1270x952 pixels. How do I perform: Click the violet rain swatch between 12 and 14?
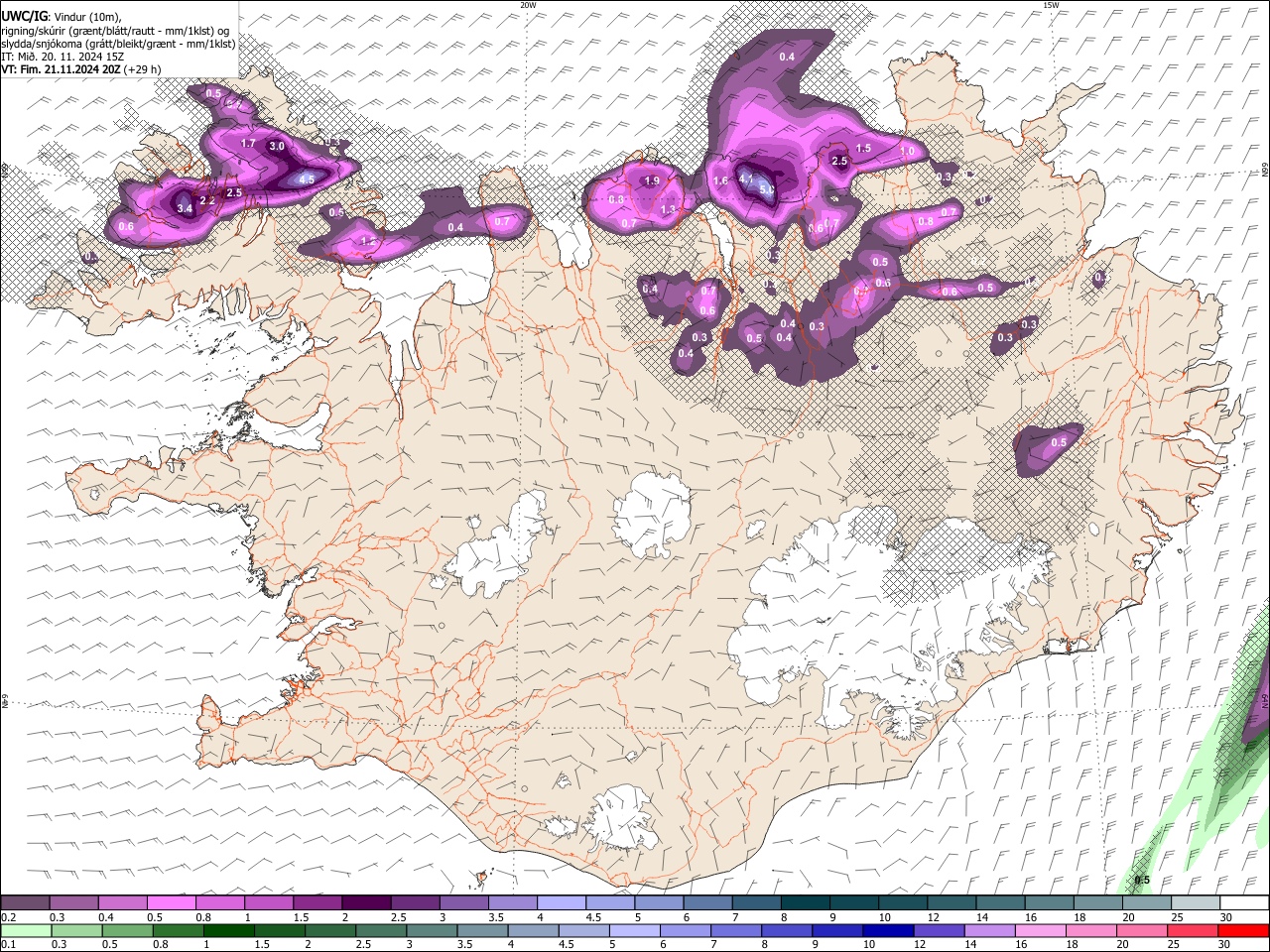[x=940, y=930]
